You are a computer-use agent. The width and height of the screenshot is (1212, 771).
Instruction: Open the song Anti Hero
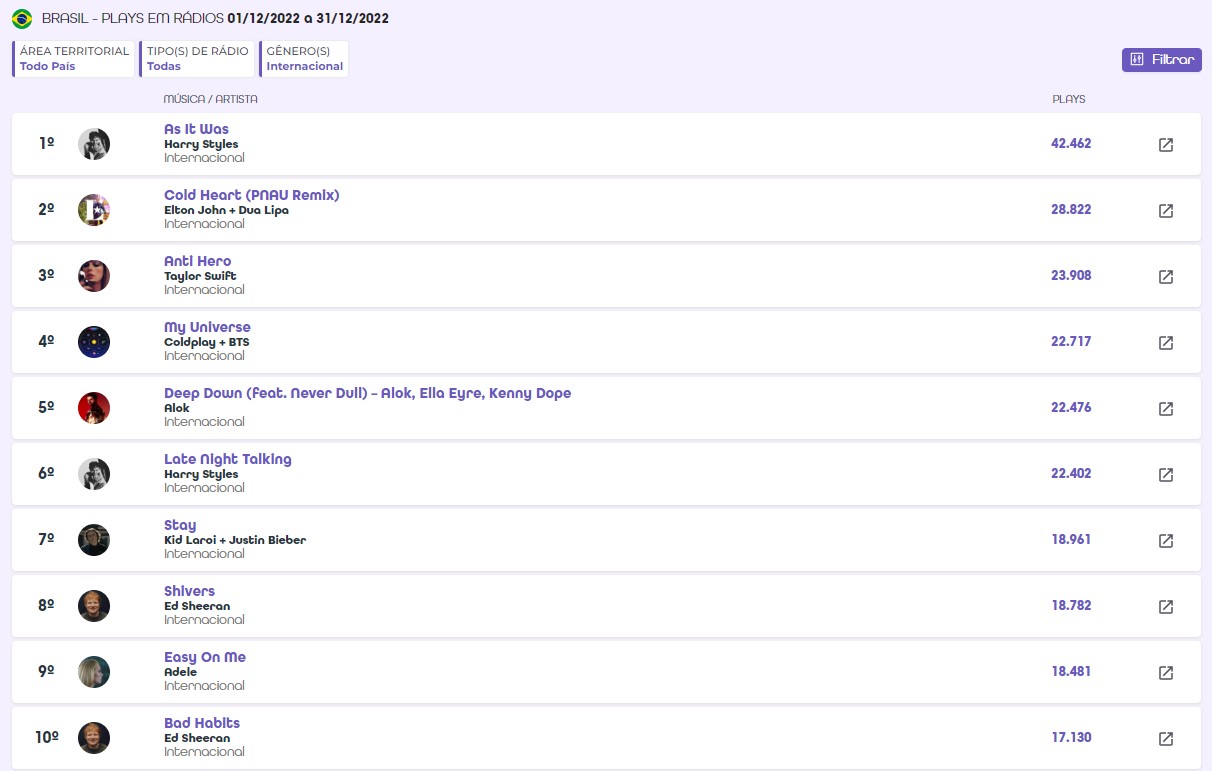click(198, 261)
